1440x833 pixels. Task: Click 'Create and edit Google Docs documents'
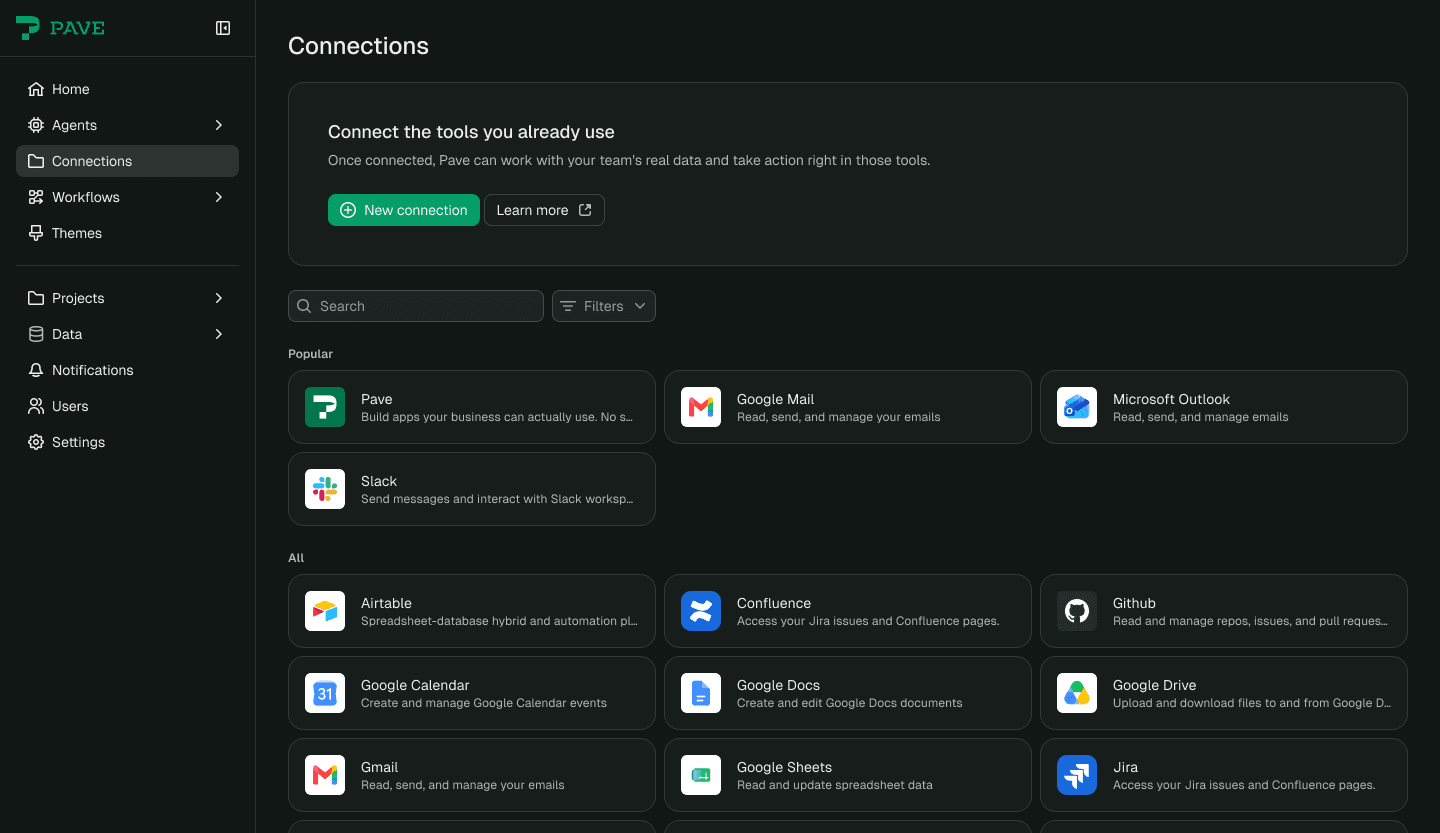pos(850,703)
